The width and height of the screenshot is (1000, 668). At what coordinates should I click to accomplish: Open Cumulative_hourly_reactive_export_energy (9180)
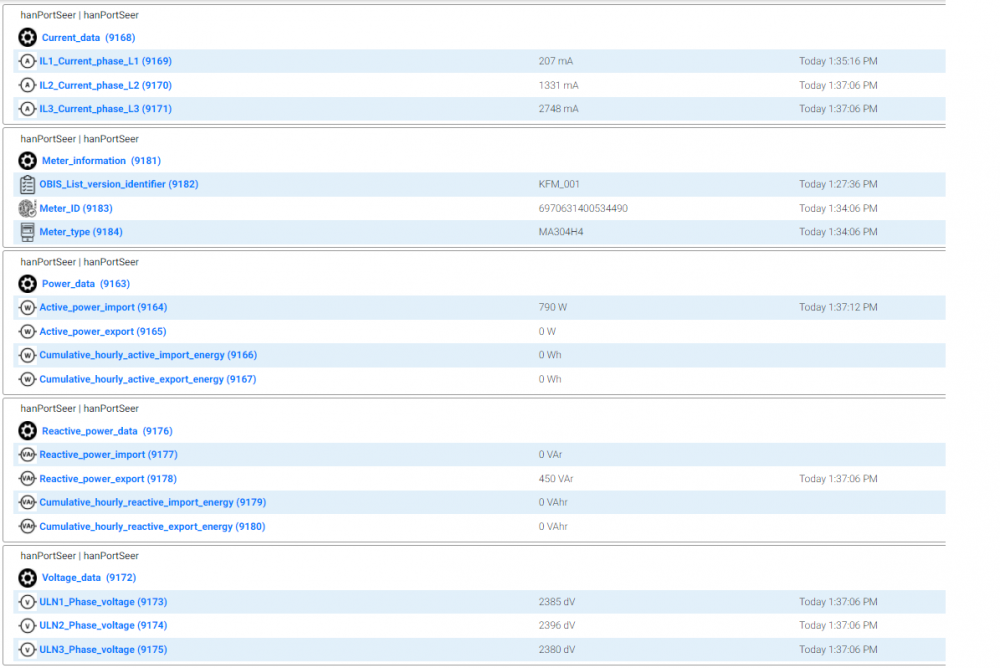[x=152, y=527]
